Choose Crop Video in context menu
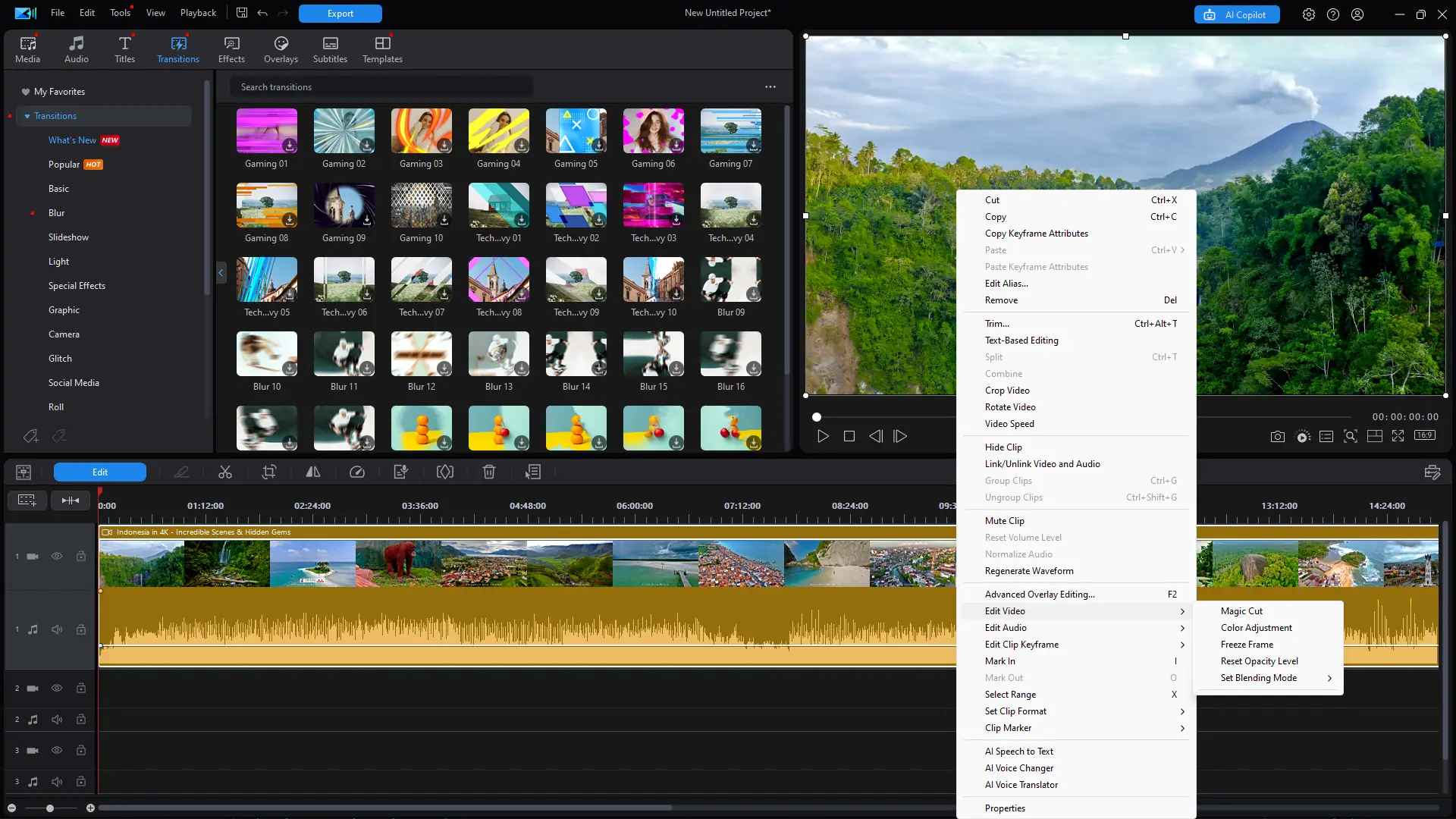Viewport: 1456px width, 819px height. coord(1007,391)
